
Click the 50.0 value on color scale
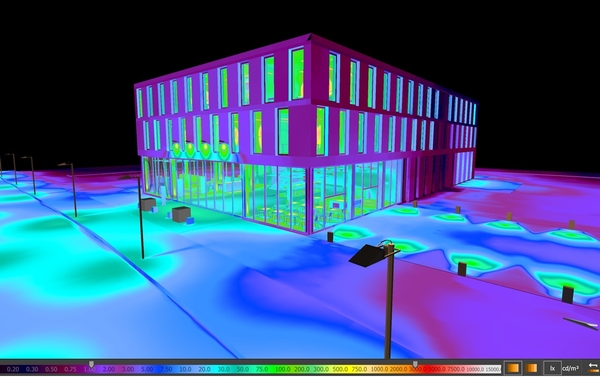(x=243, y=370)
